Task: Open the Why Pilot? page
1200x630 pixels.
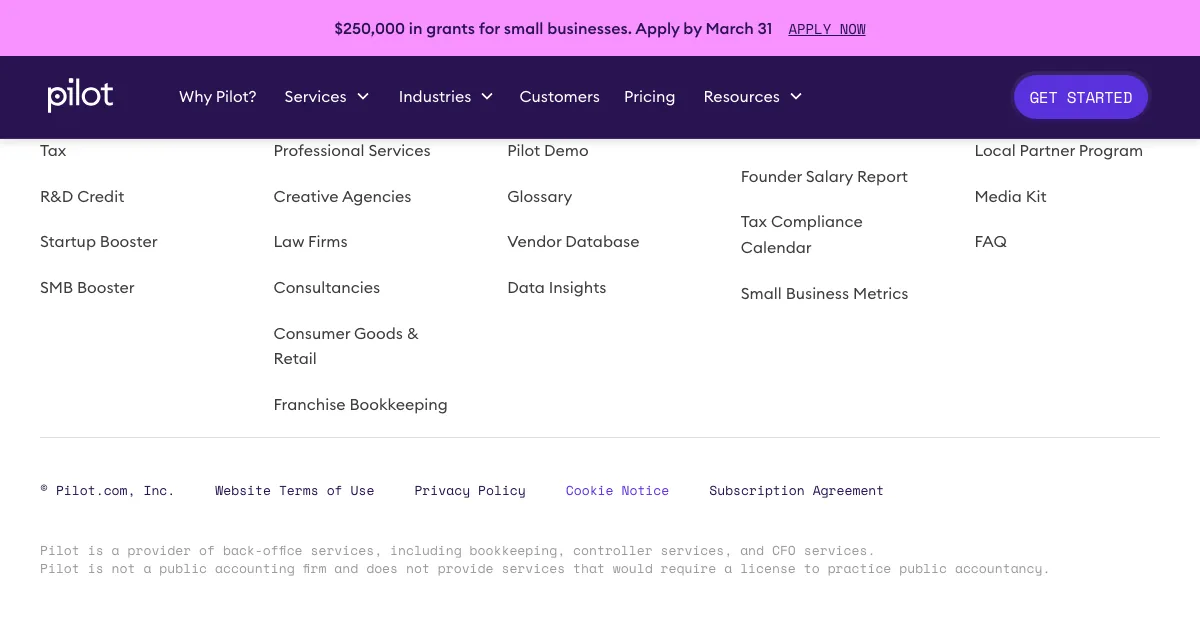Action: click(x=217, y=97)
